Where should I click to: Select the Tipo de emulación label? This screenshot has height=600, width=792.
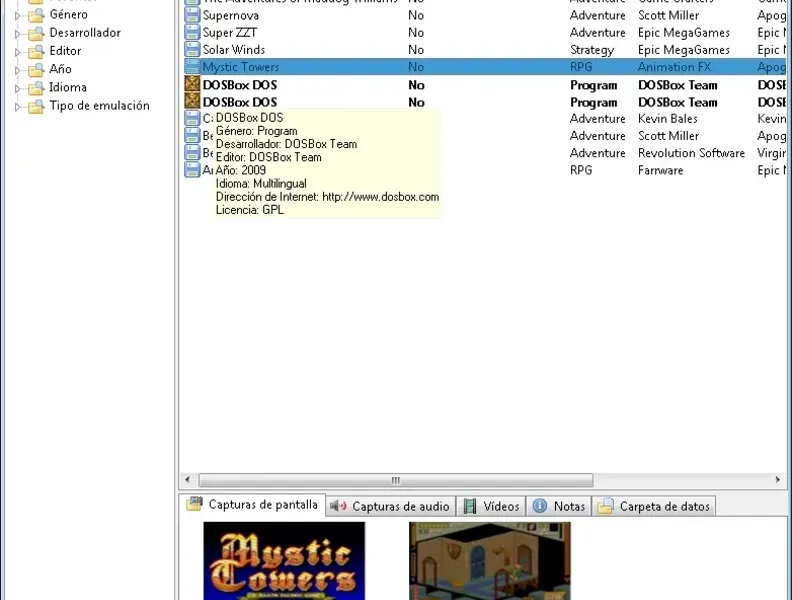[x=100, y=106]
